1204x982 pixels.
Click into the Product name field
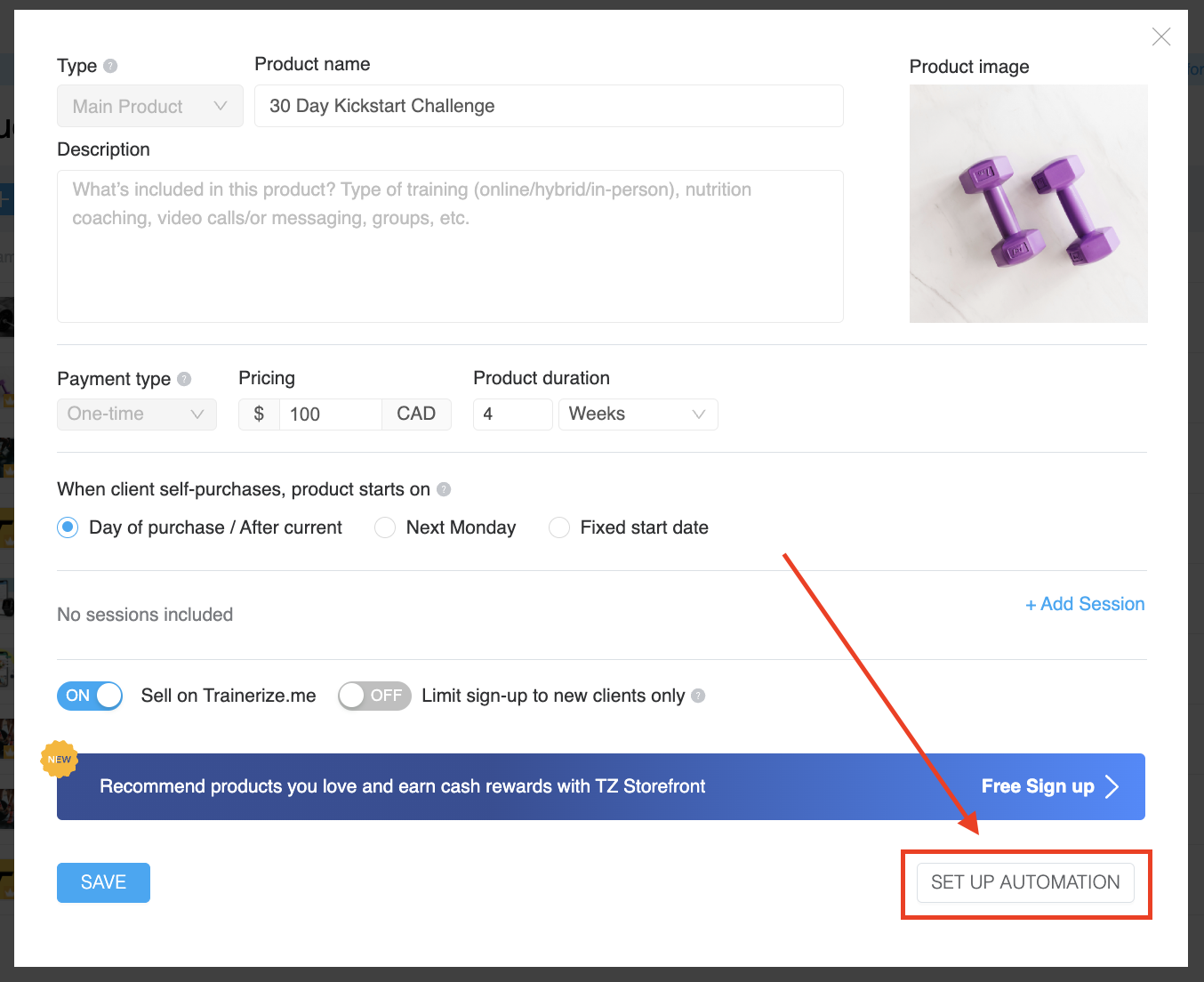point(548,106)
